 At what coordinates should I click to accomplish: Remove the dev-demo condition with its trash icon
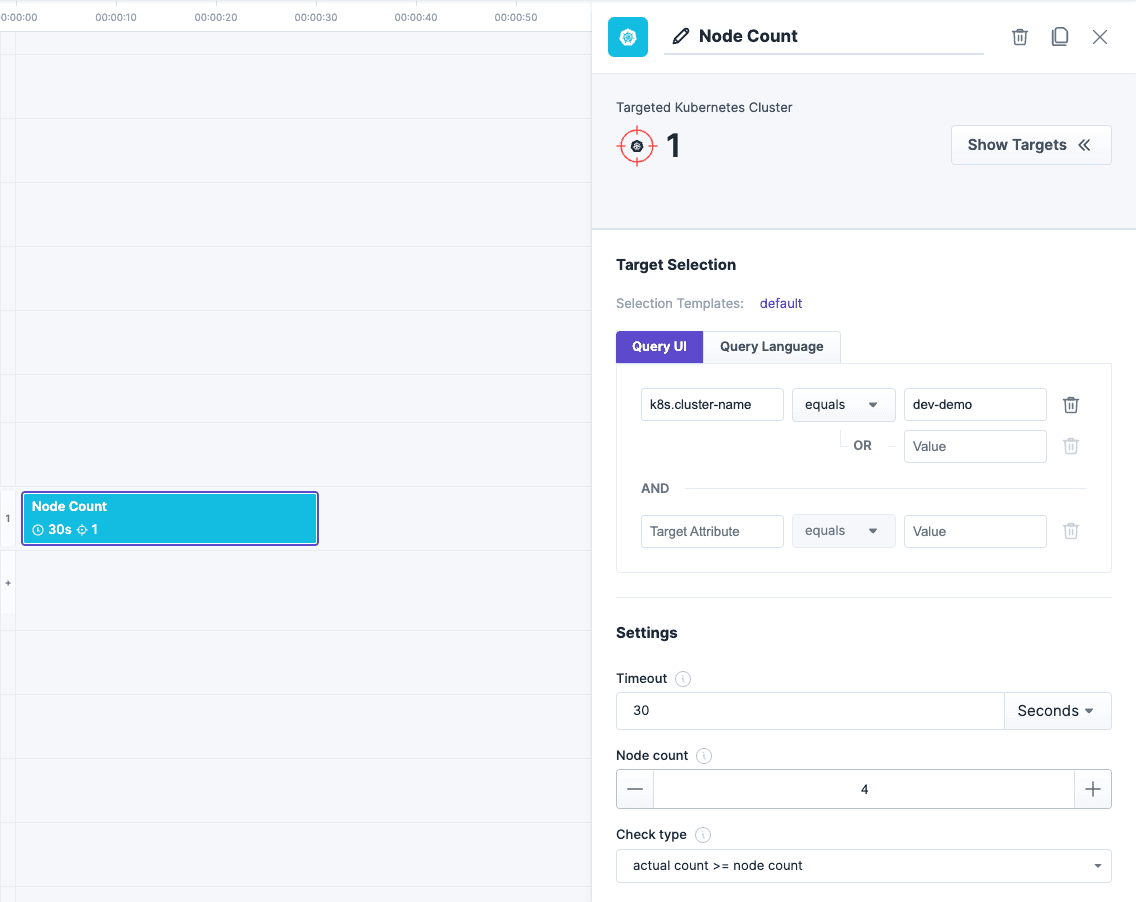click(x=1070, y=404)
